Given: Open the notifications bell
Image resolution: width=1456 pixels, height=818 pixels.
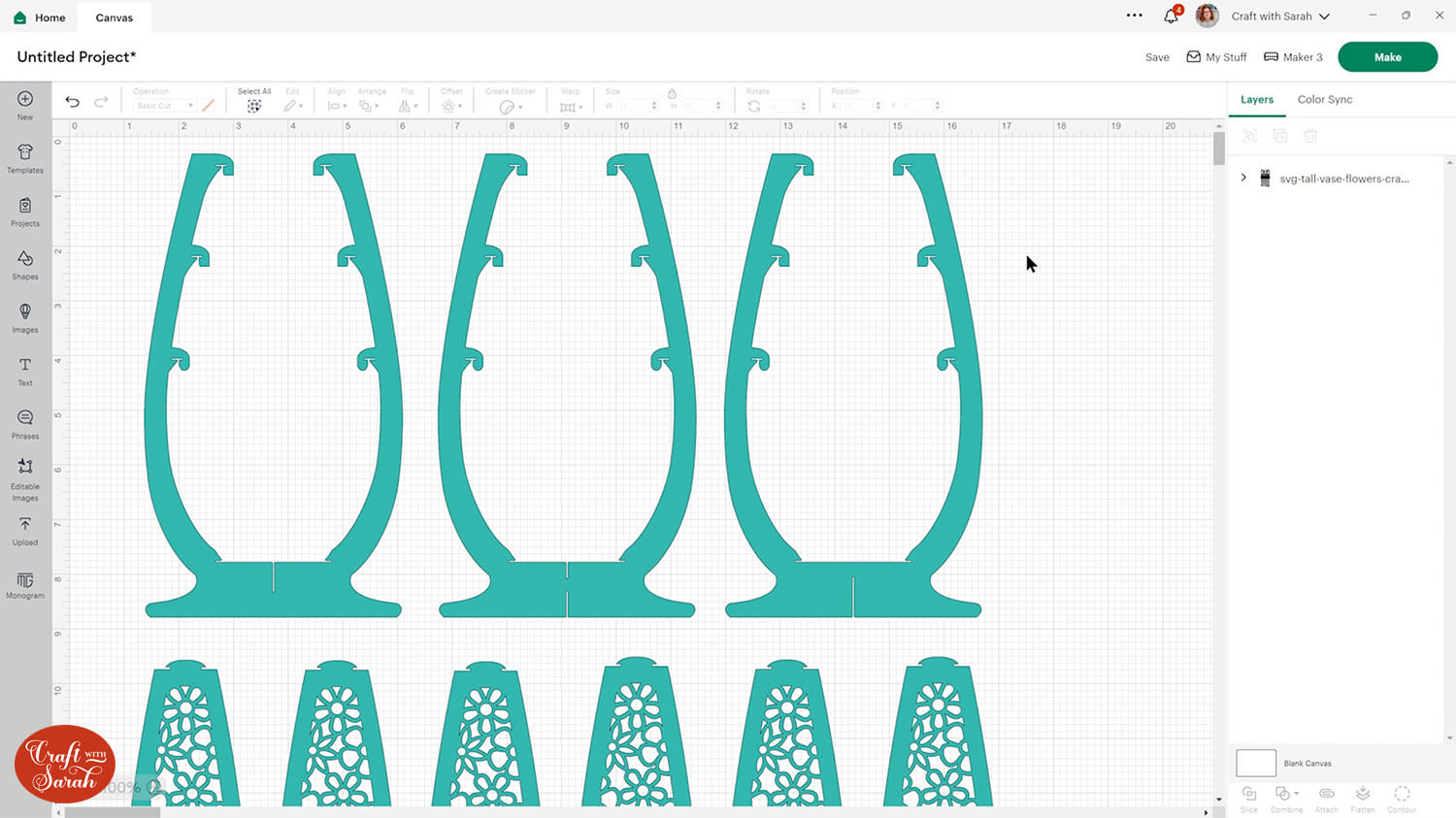Looking at the screenshot, I should coord(1171,16).
